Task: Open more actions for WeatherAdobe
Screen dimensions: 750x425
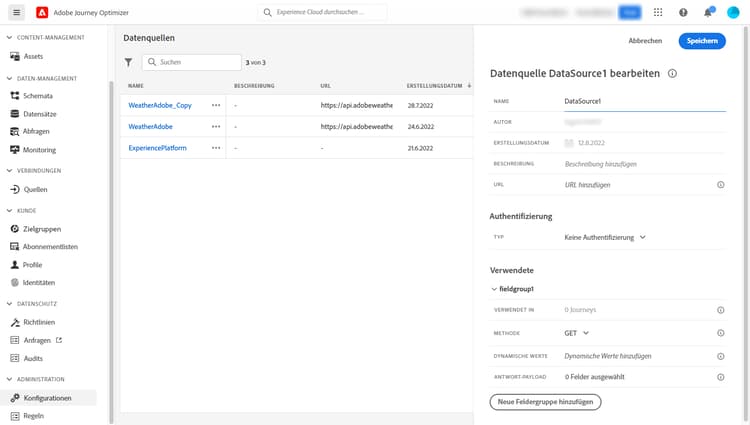Action: pyautogui.click(x=216, y=127)
